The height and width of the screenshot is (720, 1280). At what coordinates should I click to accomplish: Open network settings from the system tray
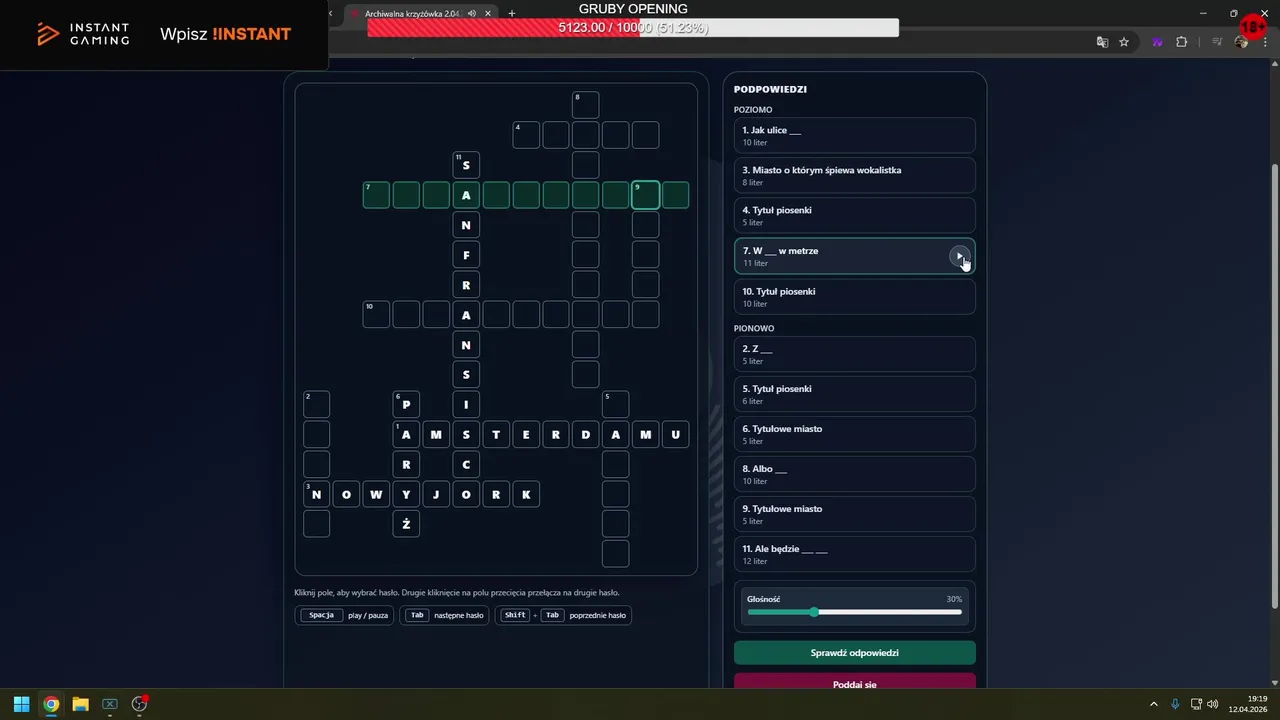[x=1196, y=704]
